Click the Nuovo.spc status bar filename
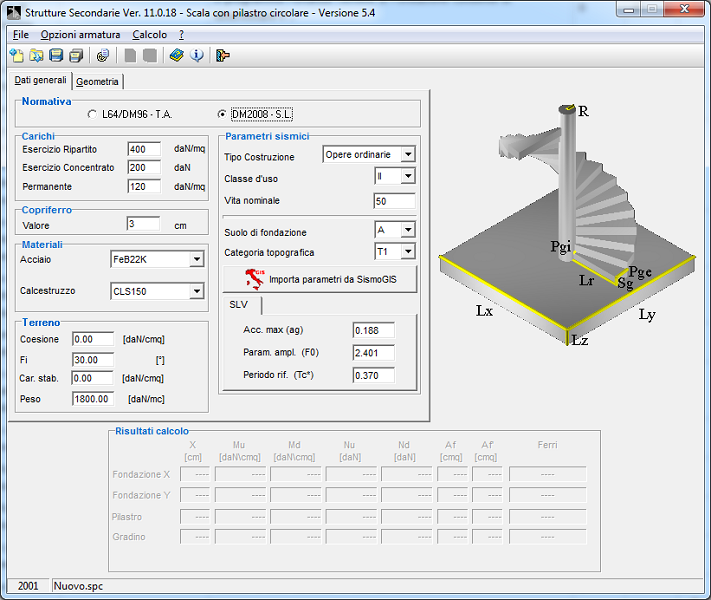This screenshot has width=711, height=600. [78, 586]
